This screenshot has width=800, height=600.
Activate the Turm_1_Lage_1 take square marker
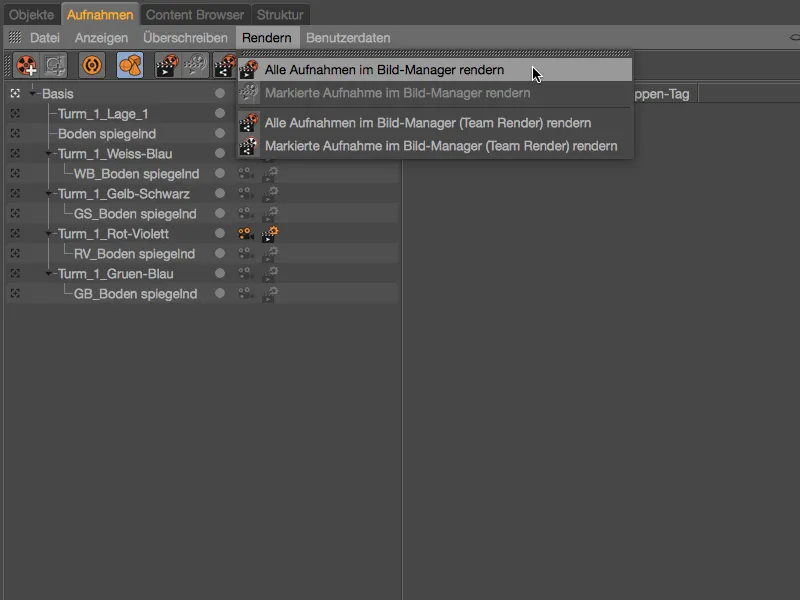pos(15,113)
